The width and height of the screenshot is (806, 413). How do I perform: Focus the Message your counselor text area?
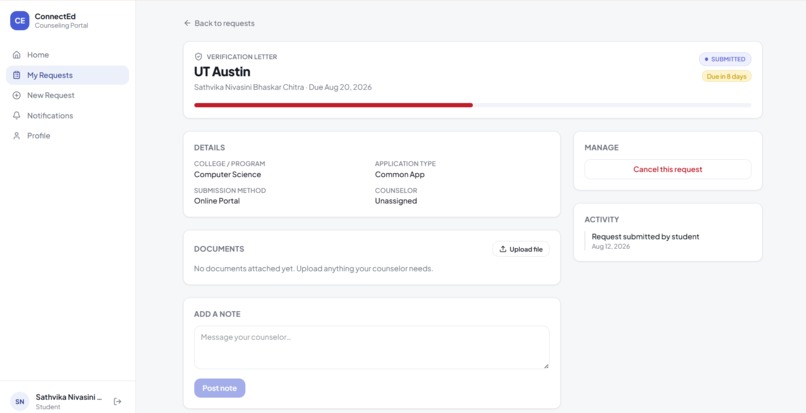point(372,347)
